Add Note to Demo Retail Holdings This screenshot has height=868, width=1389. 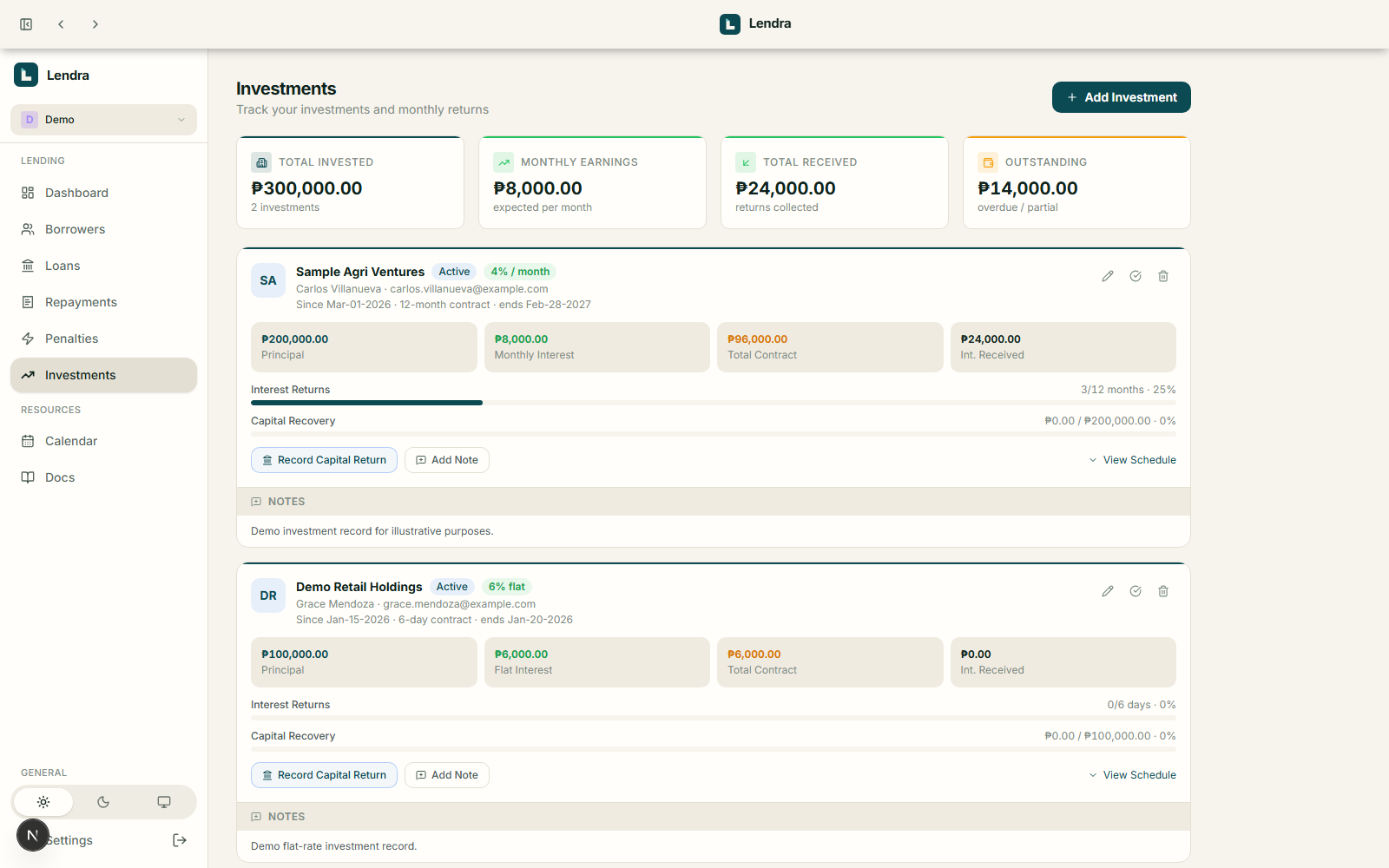(447, 775)
